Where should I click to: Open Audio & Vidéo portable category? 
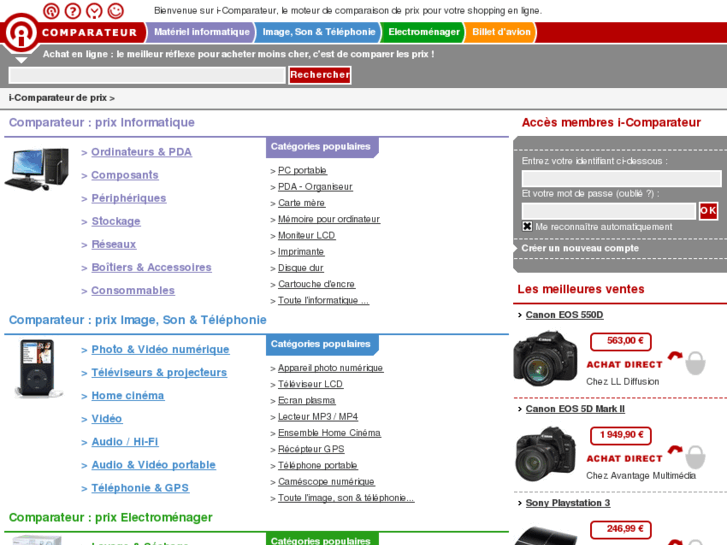click(x=153, y=465)
